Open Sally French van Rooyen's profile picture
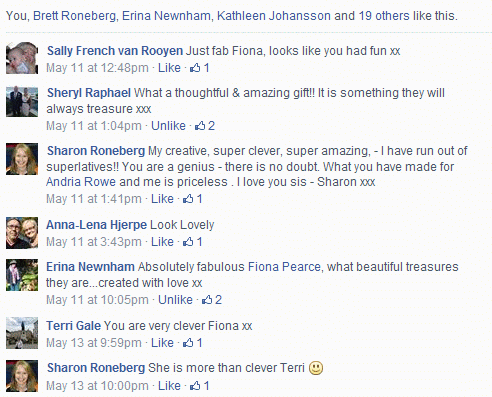This screenshot has width=492, height=397. (x=22, y=58)
